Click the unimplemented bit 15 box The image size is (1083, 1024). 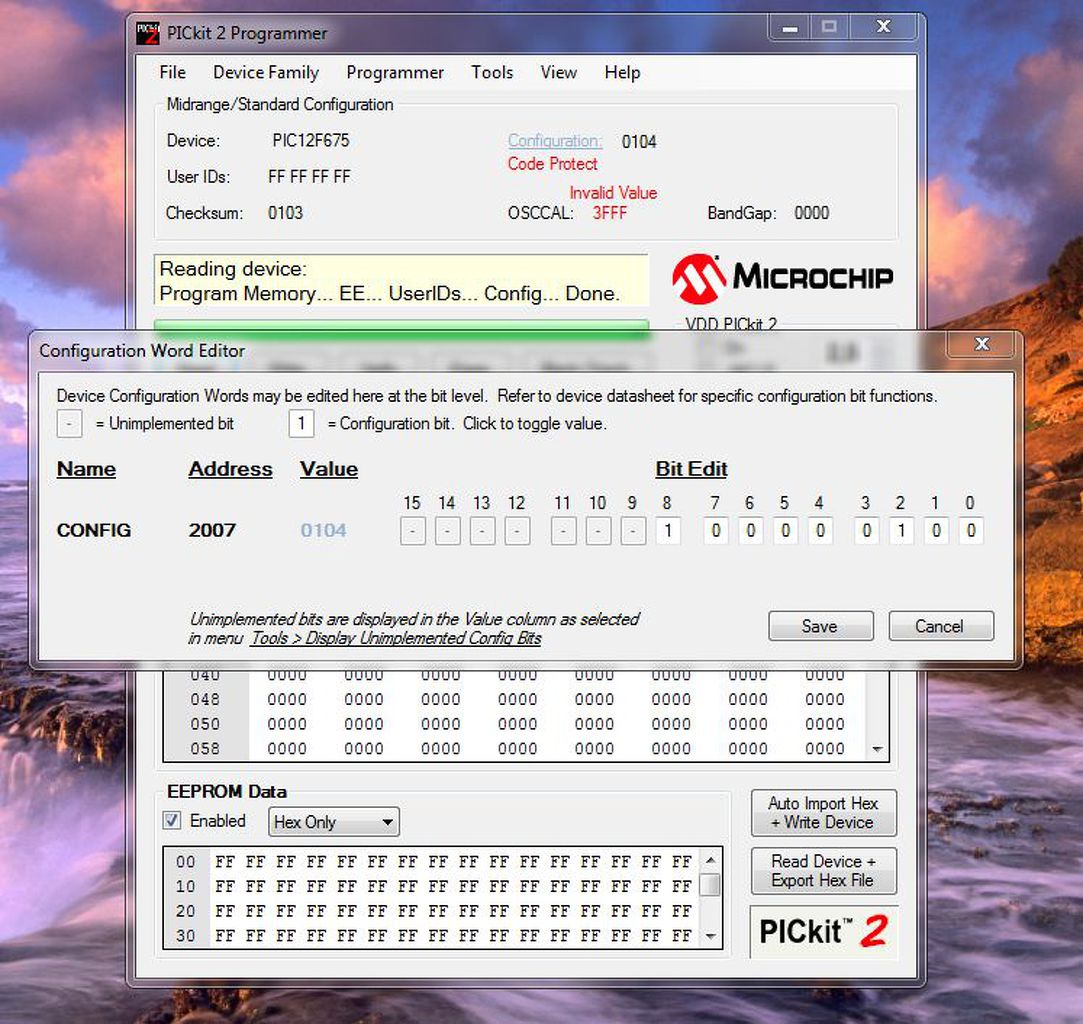click(413, 530)
